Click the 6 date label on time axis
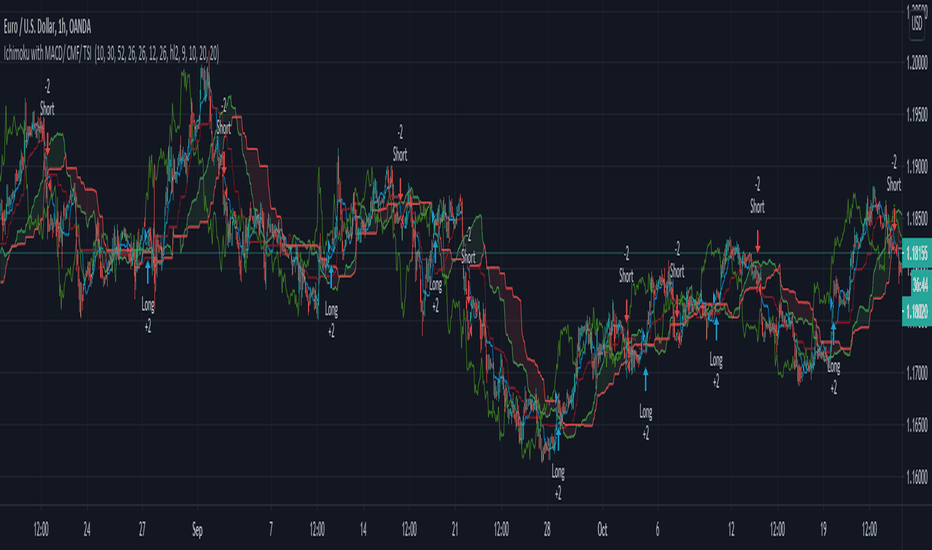The height and width of the screenshot is (550, 932). click(x=657, y=529)
